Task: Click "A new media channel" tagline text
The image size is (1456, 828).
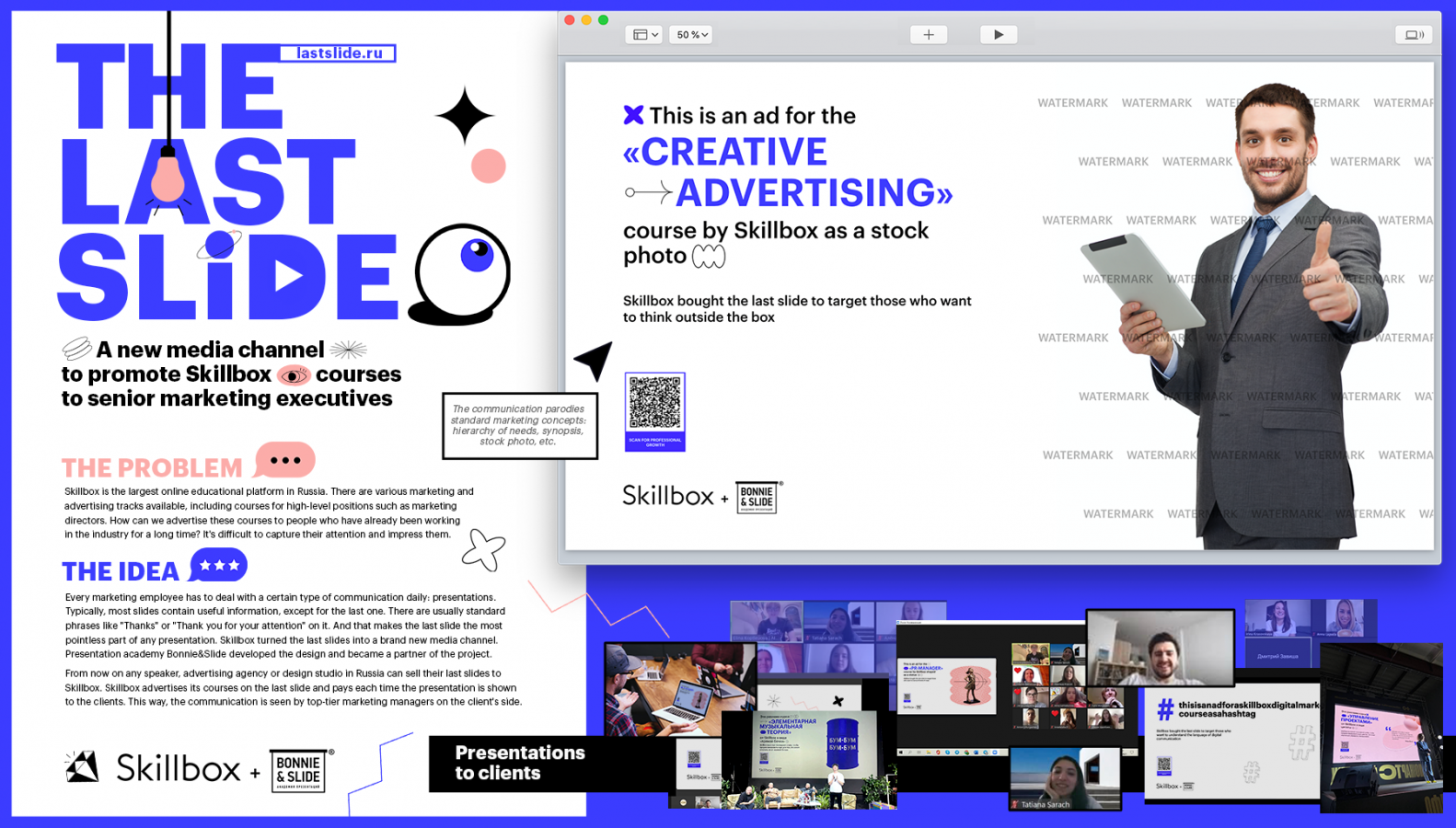Action: pos(210,350)
